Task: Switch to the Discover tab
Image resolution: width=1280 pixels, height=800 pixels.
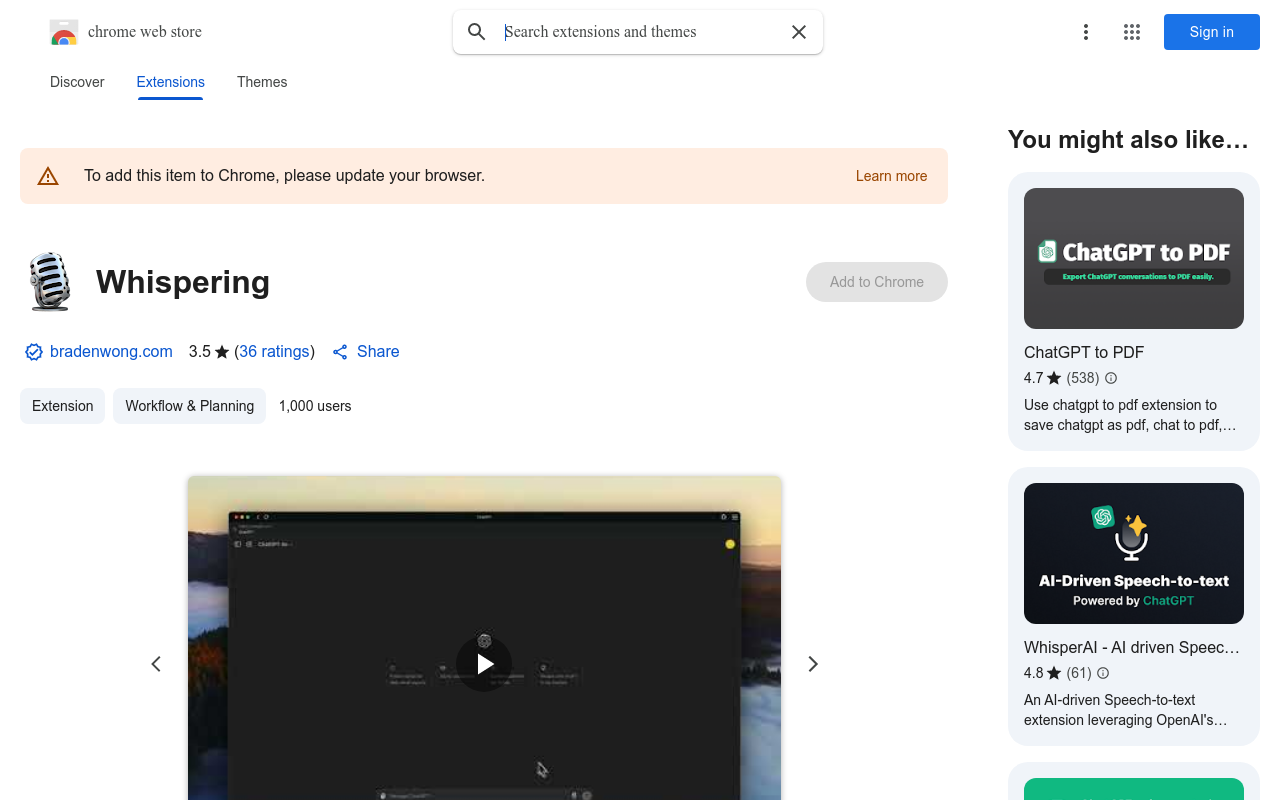Action: coord(77,82)
